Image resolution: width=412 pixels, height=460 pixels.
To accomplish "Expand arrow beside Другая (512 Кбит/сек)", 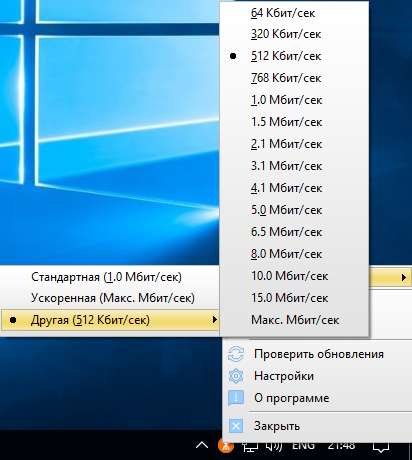I will [215, 320].
